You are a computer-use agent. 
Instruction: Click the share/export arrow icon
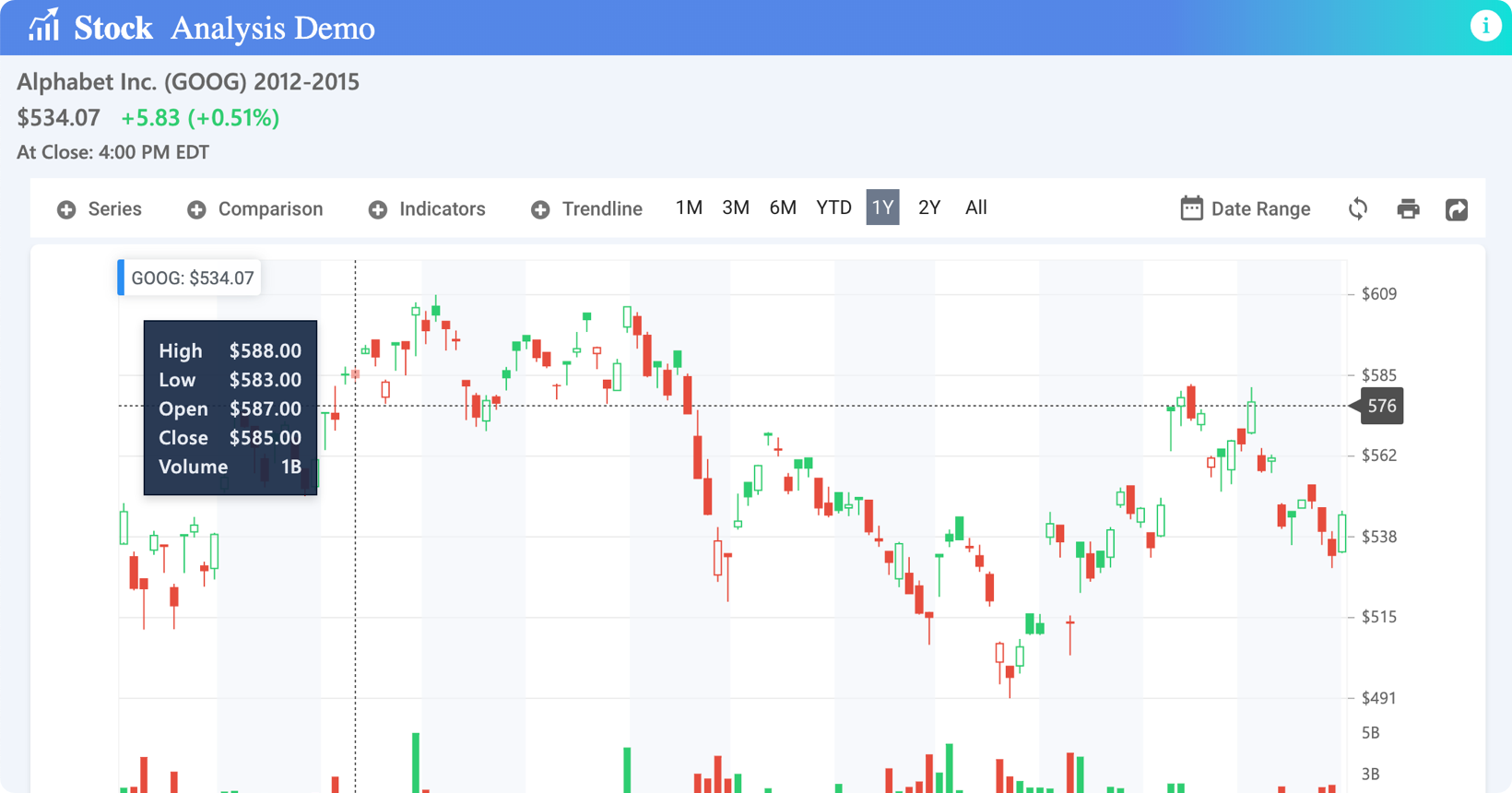click(1457, 209)
